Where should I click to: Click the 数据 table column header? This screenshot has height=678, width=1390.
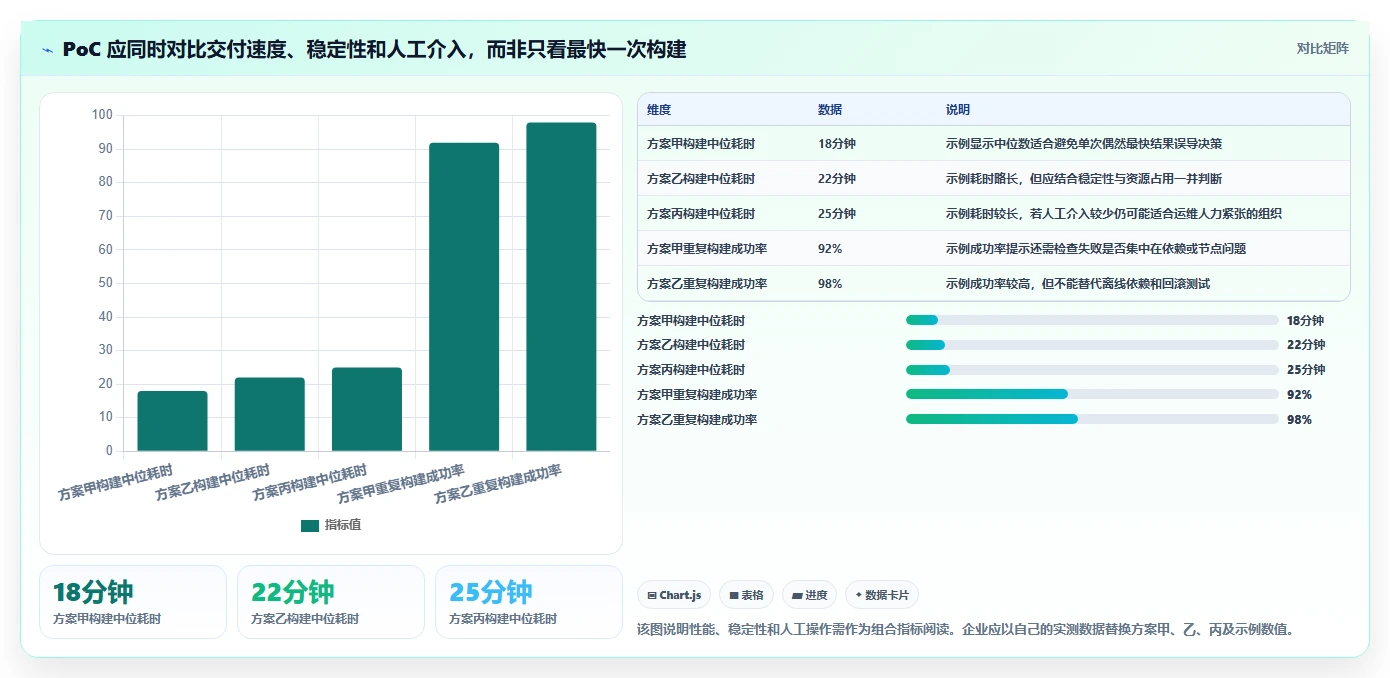tap(830, 110)
